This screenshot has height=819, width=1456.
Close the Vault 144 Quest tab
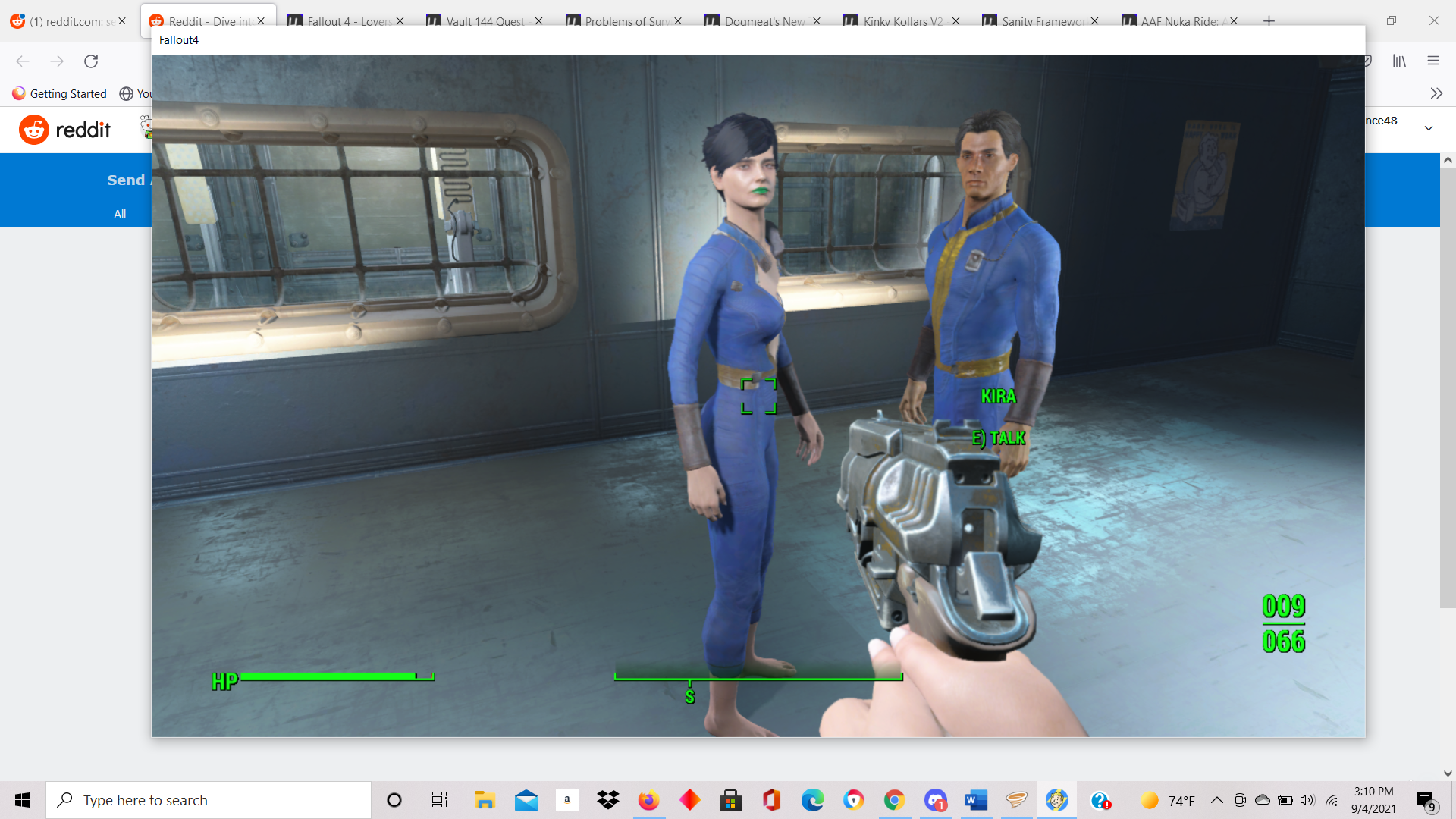pos(538,21)
